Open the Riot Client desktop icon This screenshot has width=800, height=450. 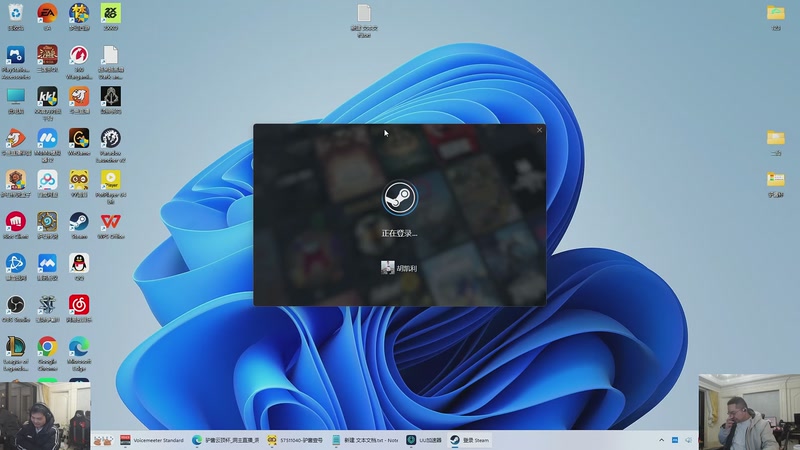pyautogui.click(x=16, y=222)
